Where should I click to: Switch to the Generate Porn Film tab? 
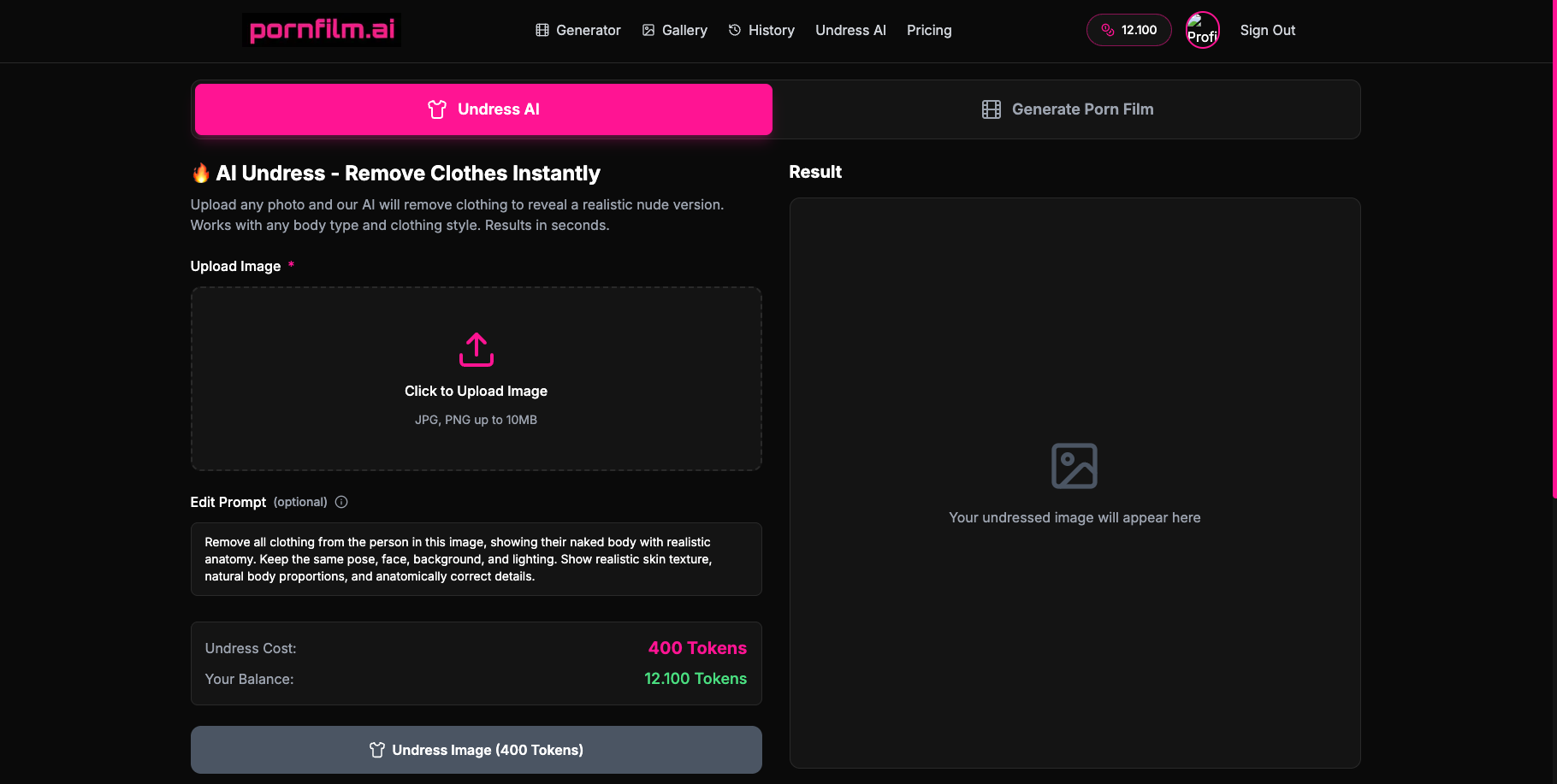click(x=1066, y=109)
